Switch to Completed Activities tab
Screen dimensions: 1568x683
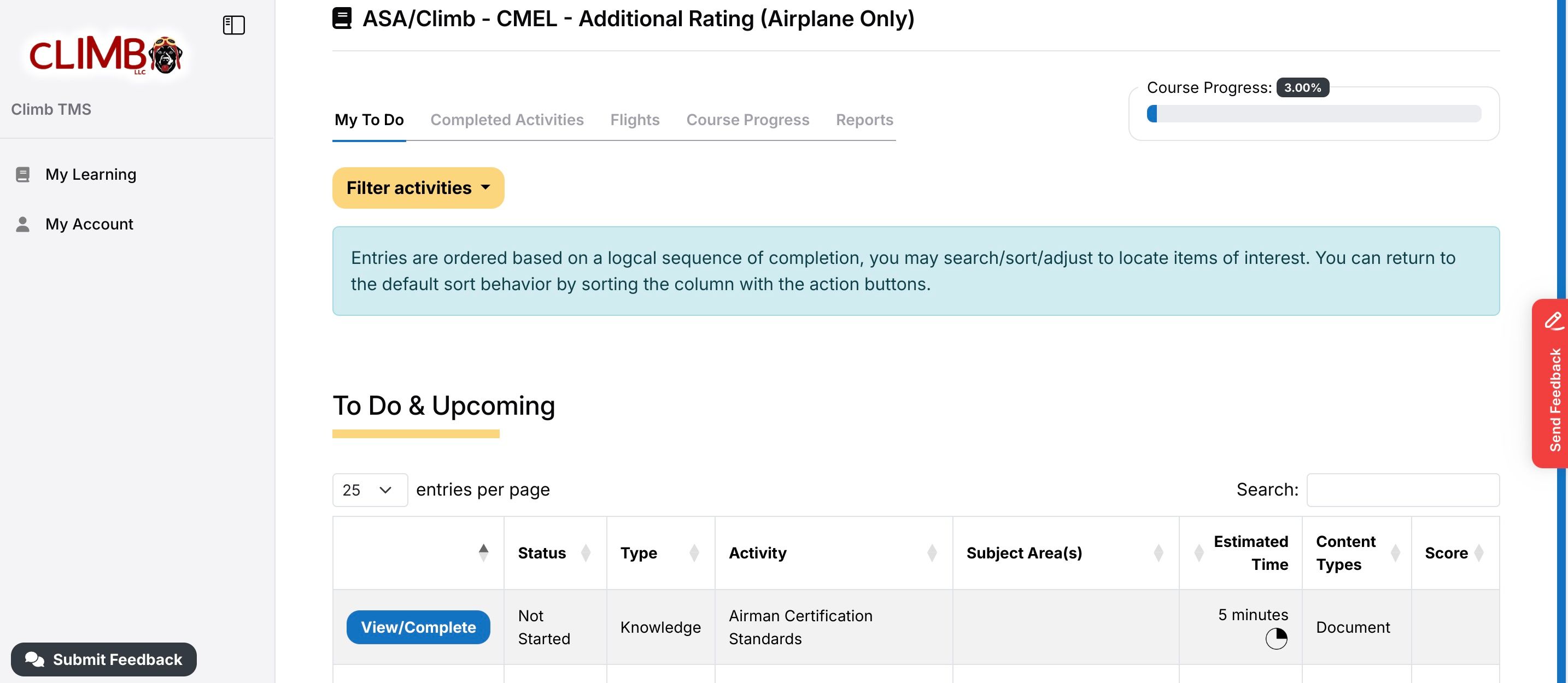[506, 120]
